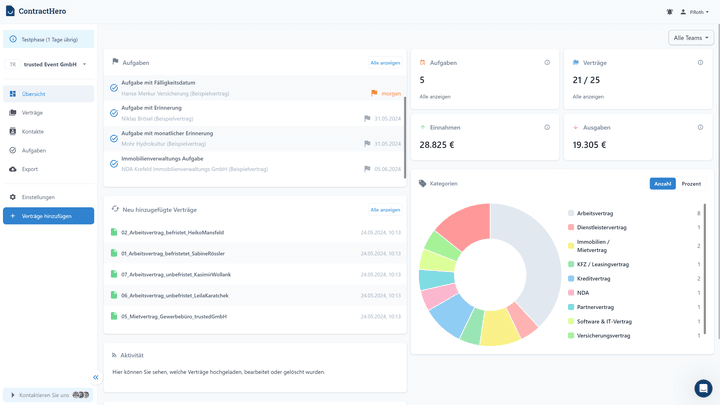
Task: Open file icon of 06_Arbeitsvertrag_unbefristet_LeilaKaratchek
Action: click(x=114, y=295)
